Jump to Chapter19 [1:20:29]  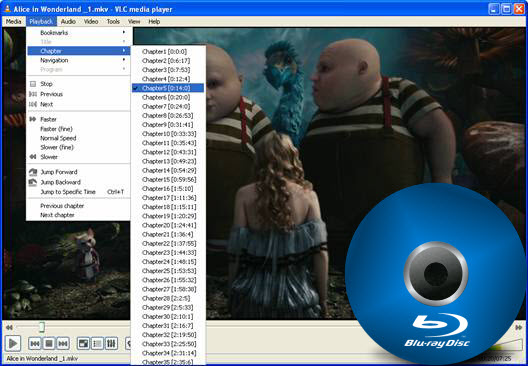coord(168,216)
